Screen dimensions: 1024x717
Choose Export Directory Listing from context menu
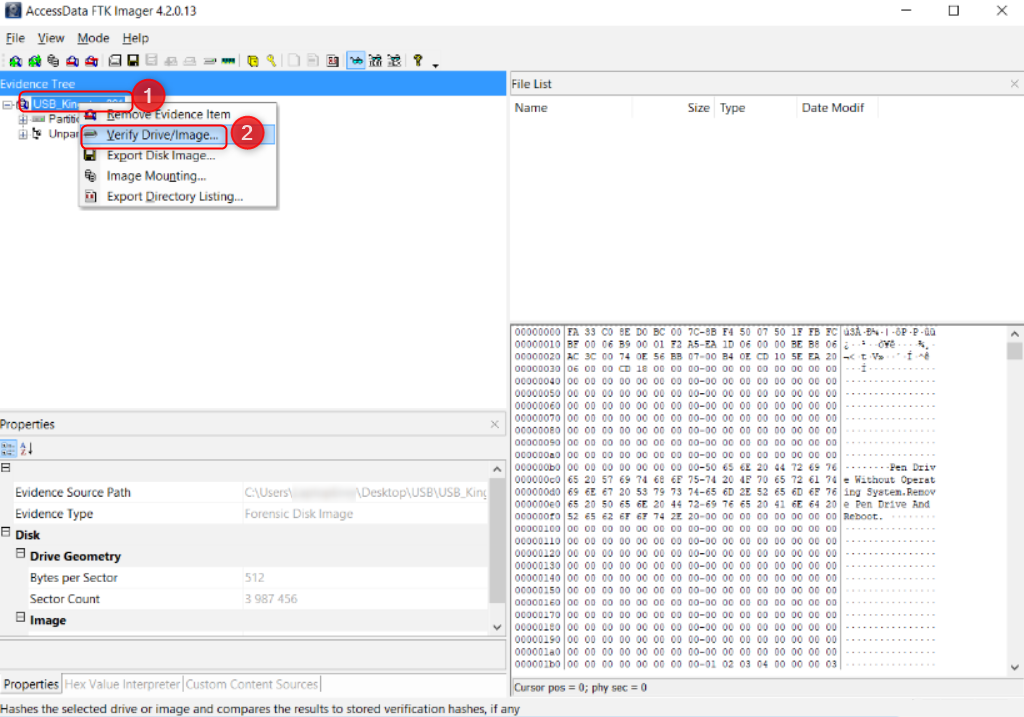pyautogui.click(x=175, y=196)
